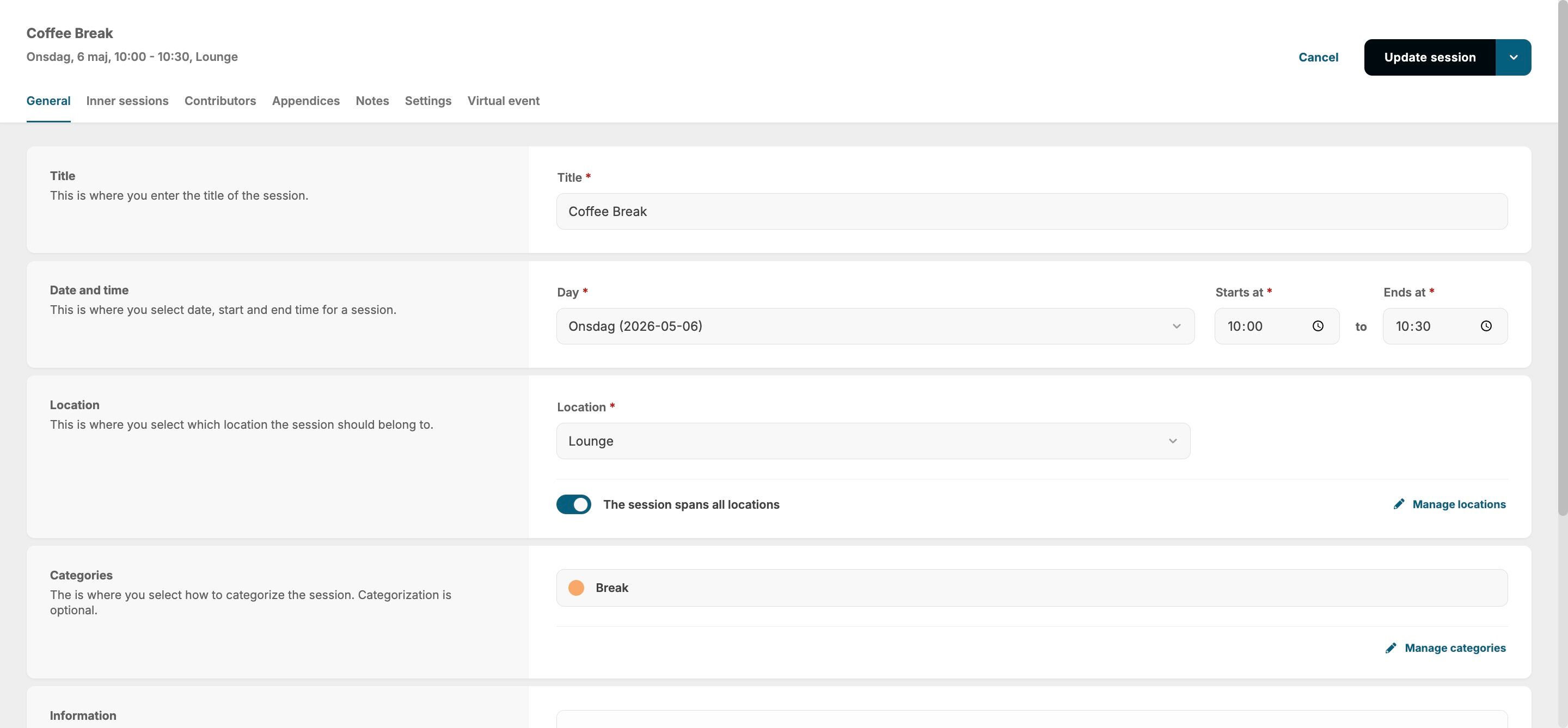Click the Break category selection field
Screen dimensions: 1568x728
point(1031,588)
